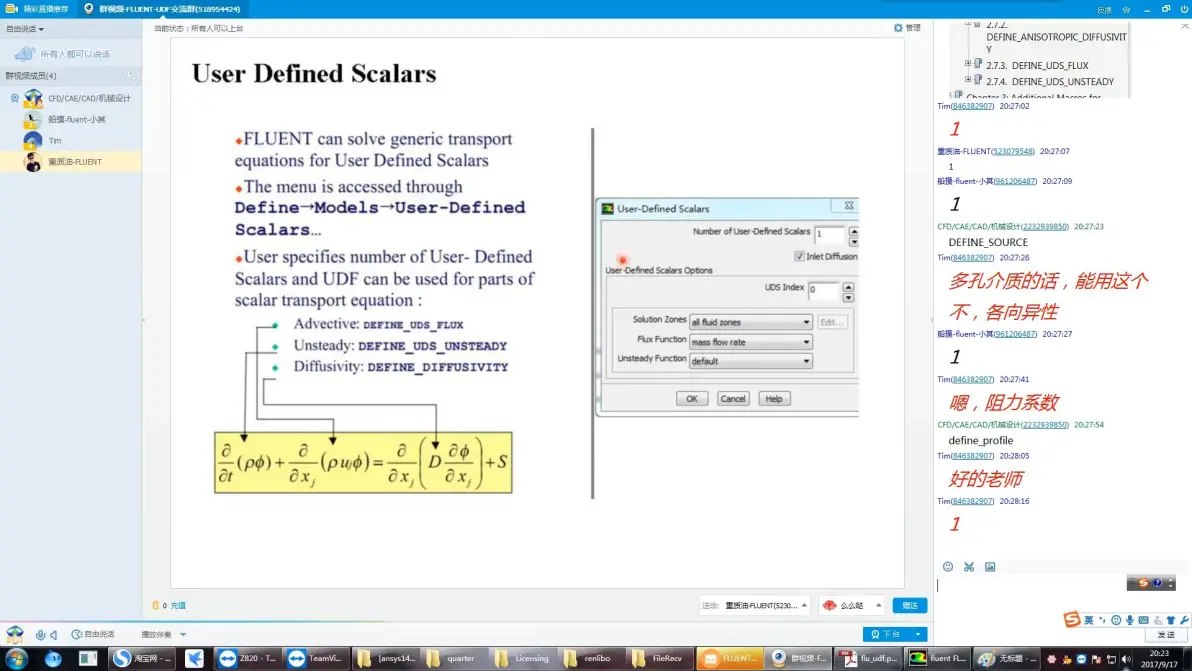
Task: Open the 自由说话 dropdown at the top left
Action: [25, 29]
